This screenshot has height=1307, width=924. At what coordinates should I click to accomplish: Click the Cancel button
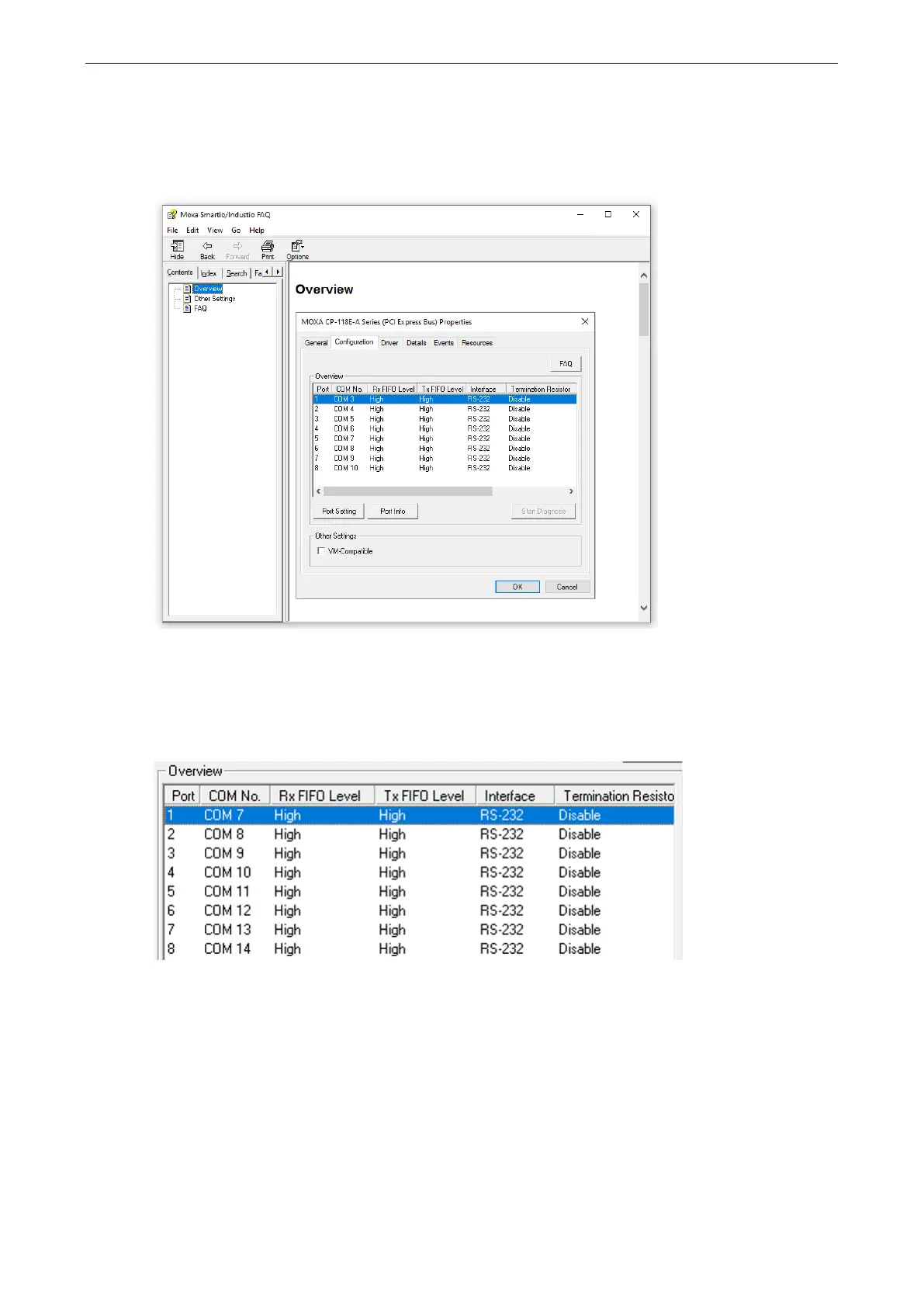[567, 587]
